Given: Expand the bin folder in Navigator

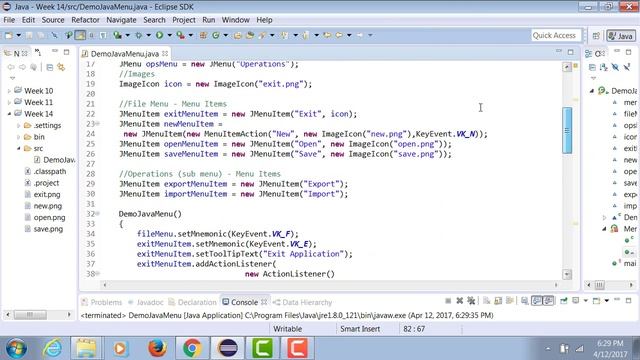Looking at the screenshot, I should click(x=19, y=137).
